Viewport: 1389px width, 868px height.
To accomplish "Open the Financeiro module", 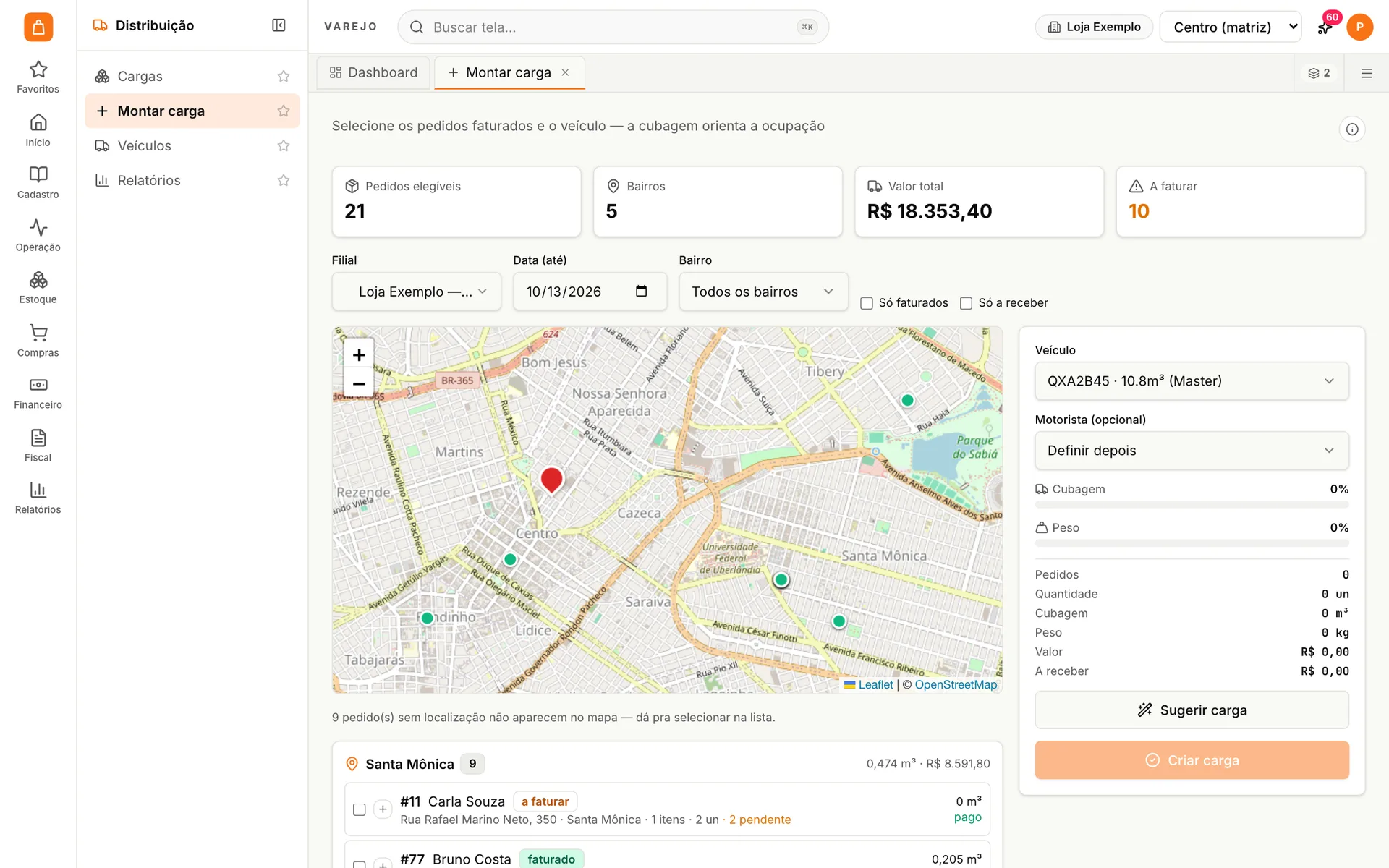I will 38,393.
